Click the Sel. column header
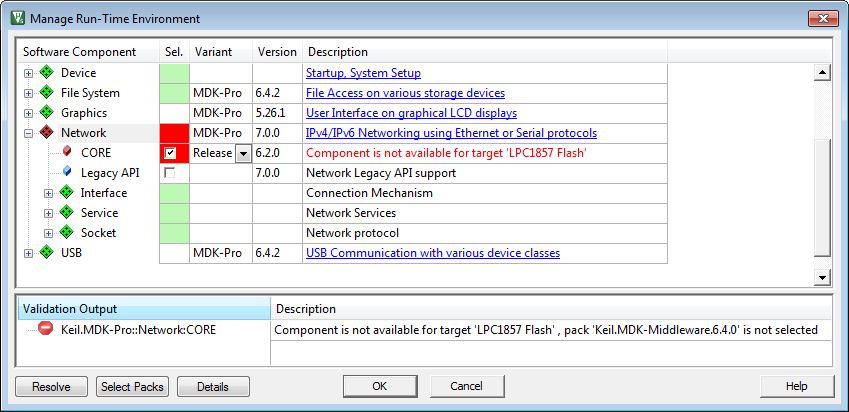The height and width of the screenshot is (412, 849). [174, 52]
